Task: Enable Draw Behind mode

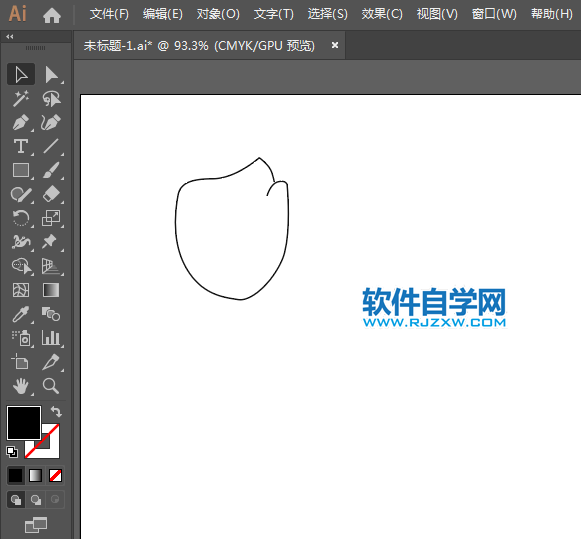Action: (x=36, y=500)
